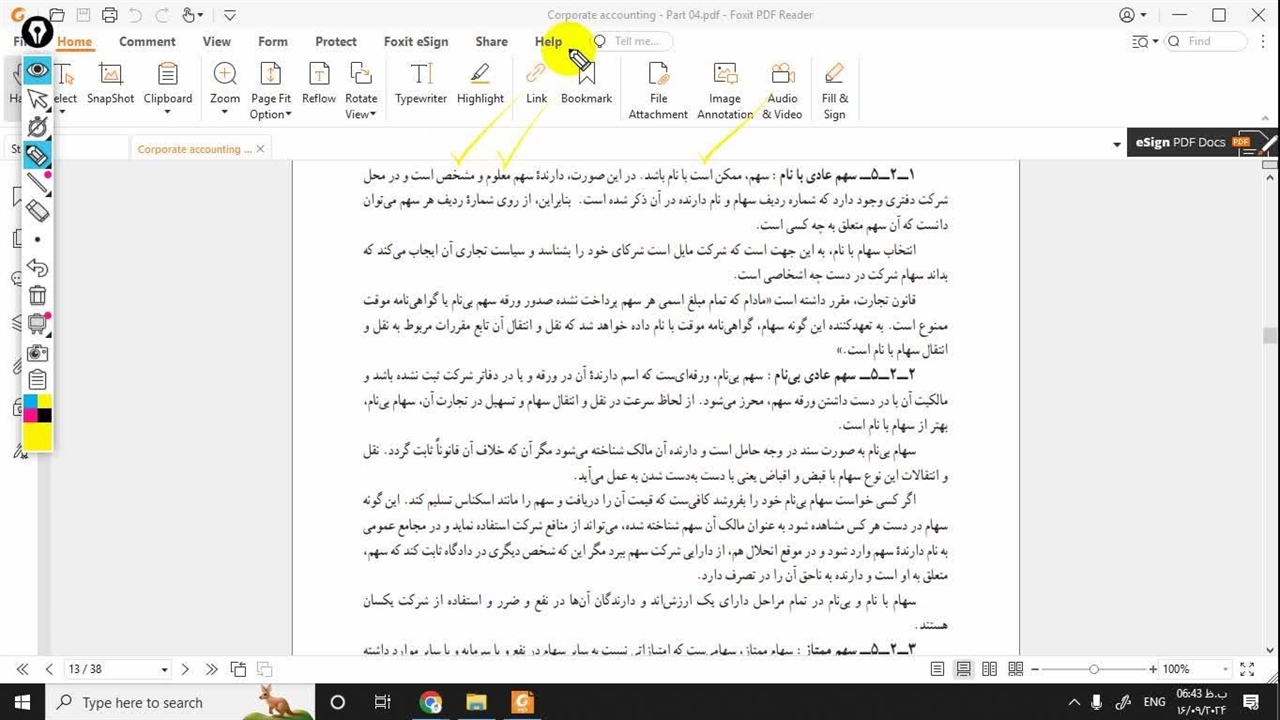This screenshot has height=720, width=1280.
Task: Switch to the Comment ribbon tab
Action: click(147, 42)
